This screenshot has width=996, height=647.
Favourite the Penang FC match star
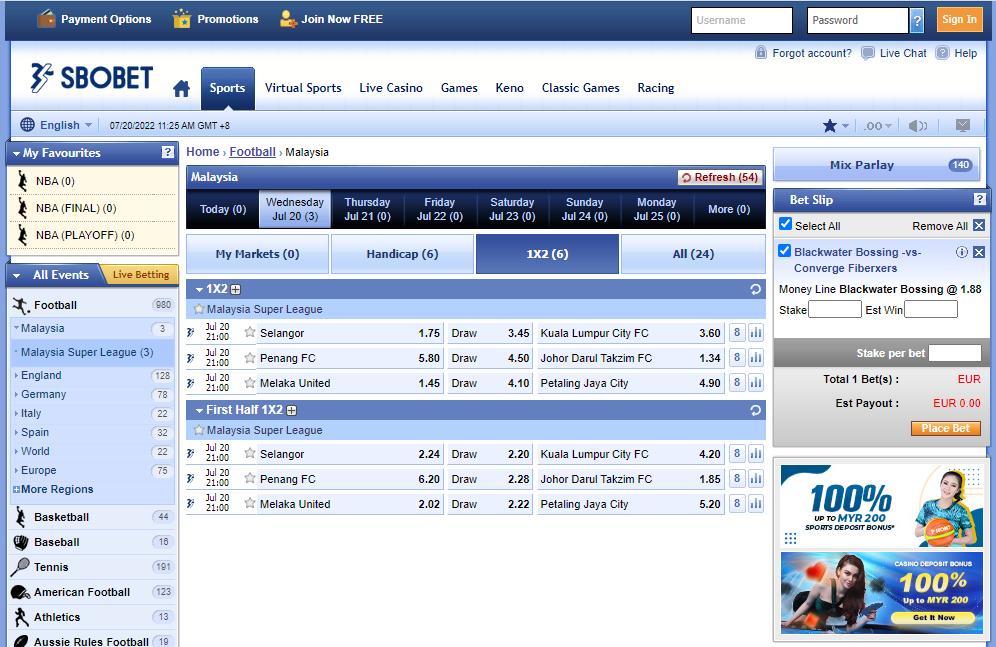pos(250,357)
